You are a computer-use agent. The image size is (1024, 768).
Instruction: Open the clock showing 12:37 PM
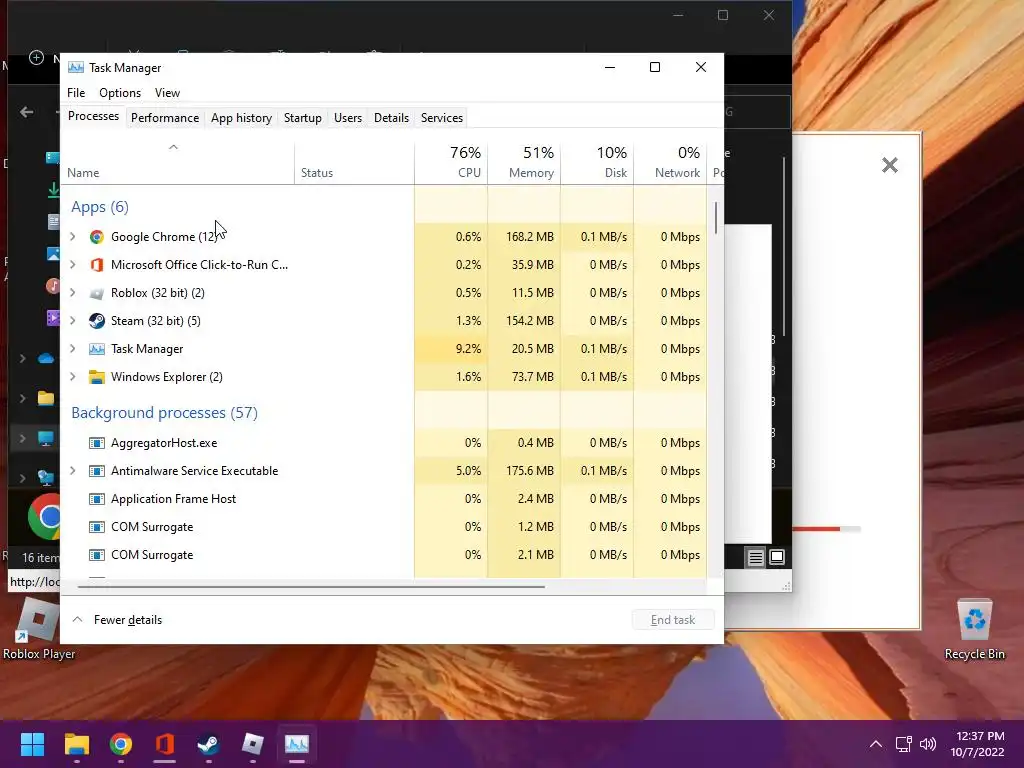click(x=977, y=744)
